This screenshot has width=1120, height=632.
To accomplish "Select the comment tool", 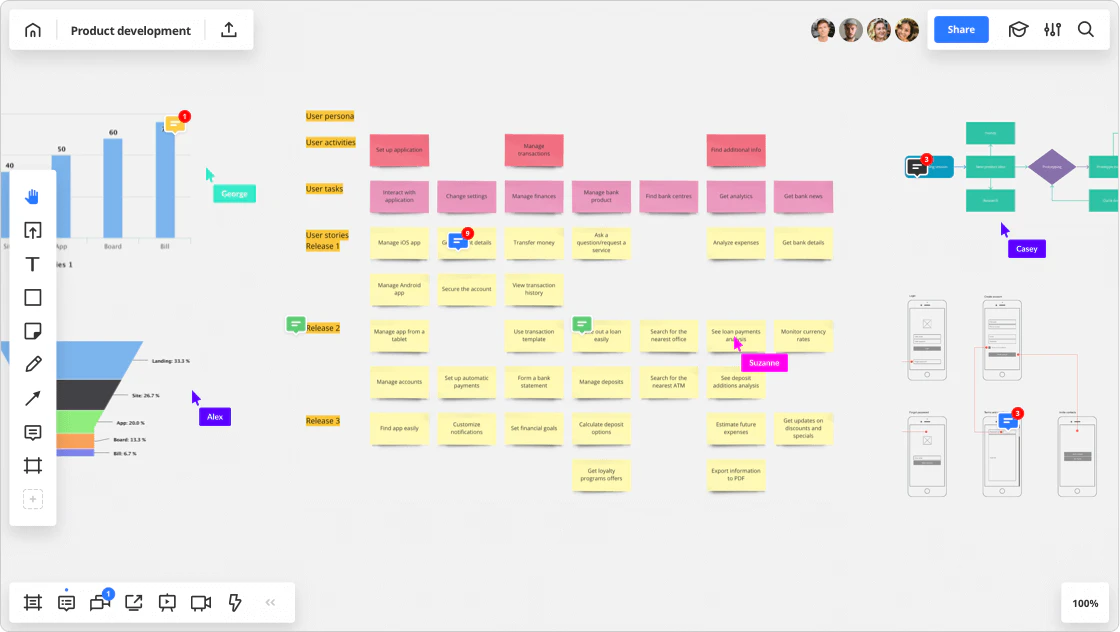I will coord(32,432).
